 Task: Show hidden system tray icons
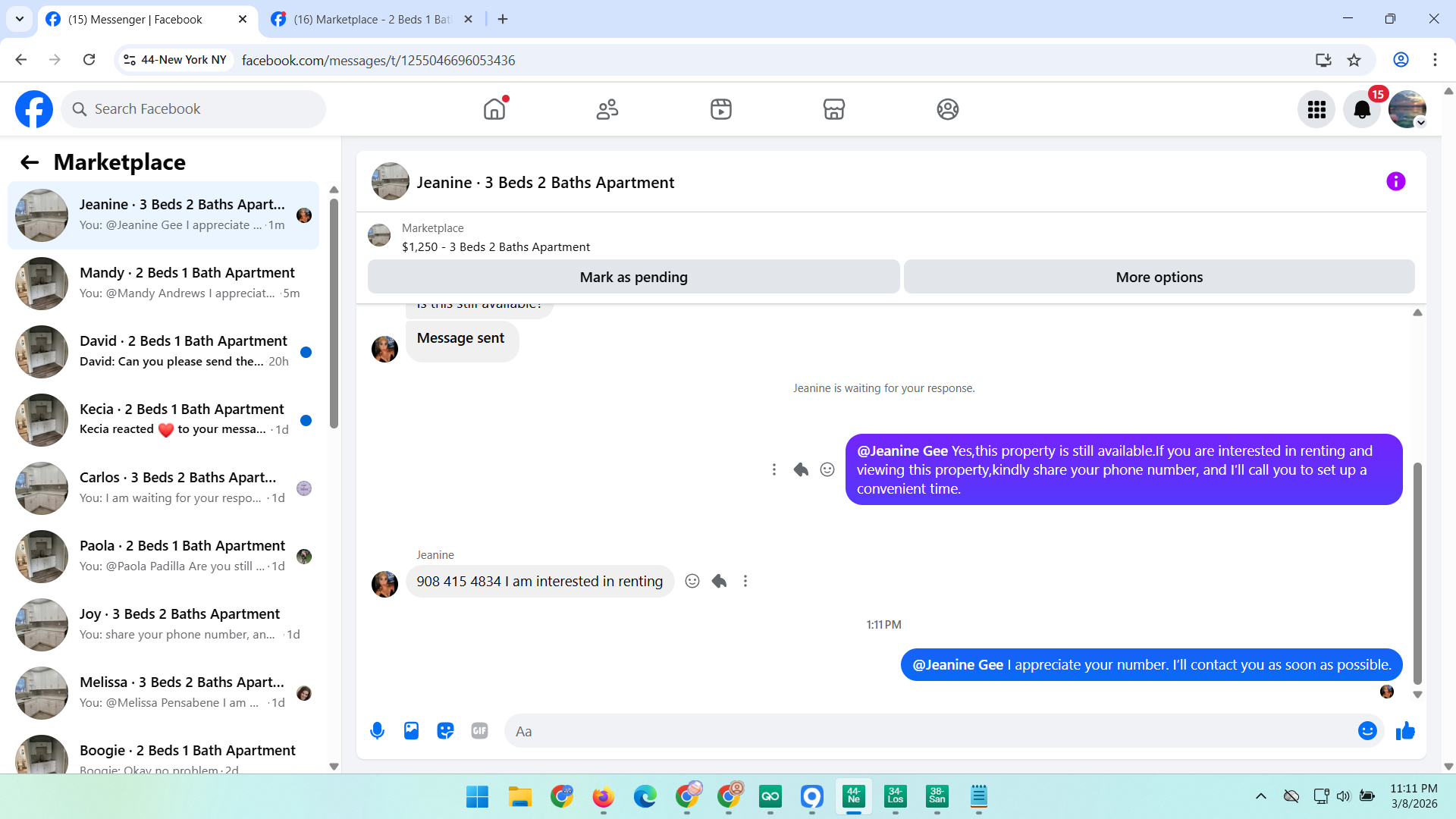[x=1260, y=796]
